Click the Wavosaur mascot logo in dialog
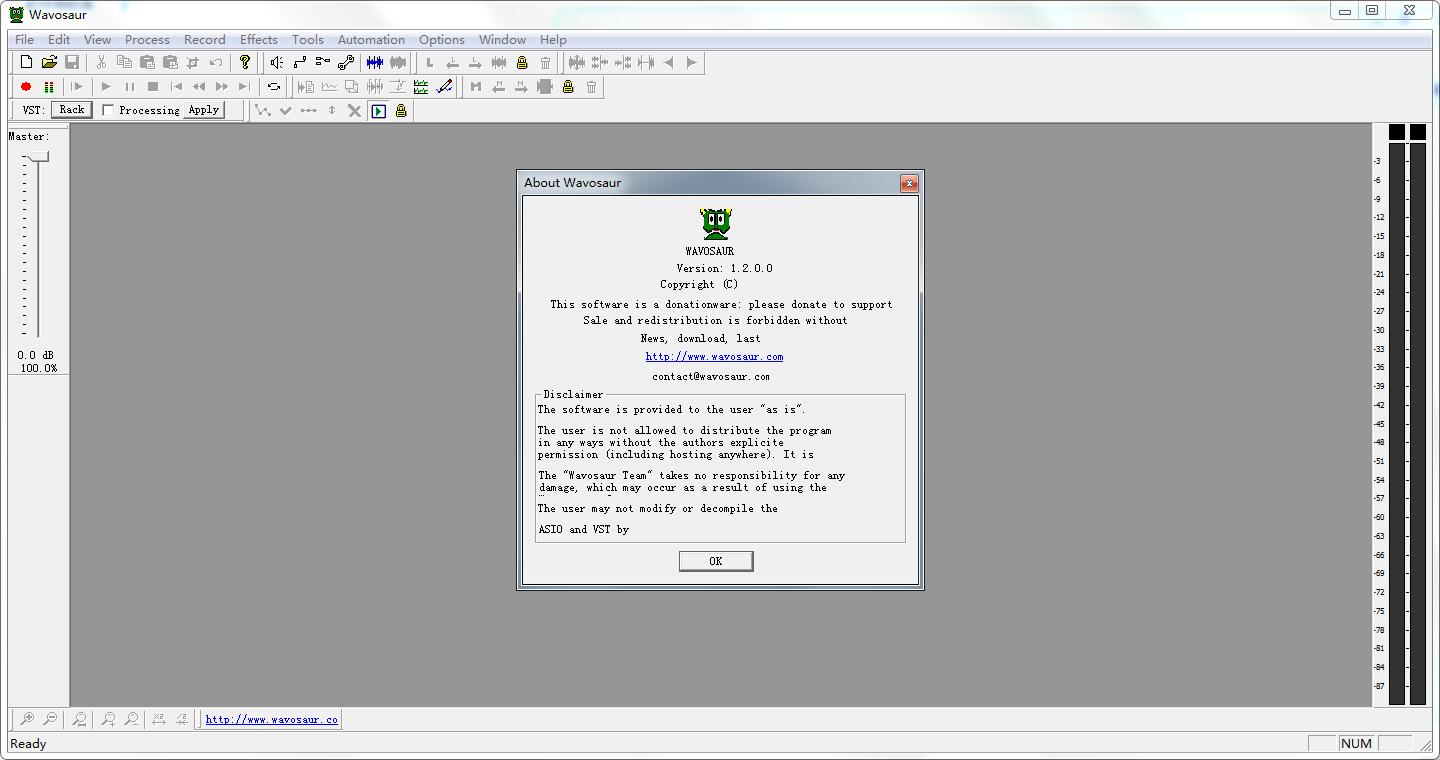1440x760 pixels. pos(716,223)
